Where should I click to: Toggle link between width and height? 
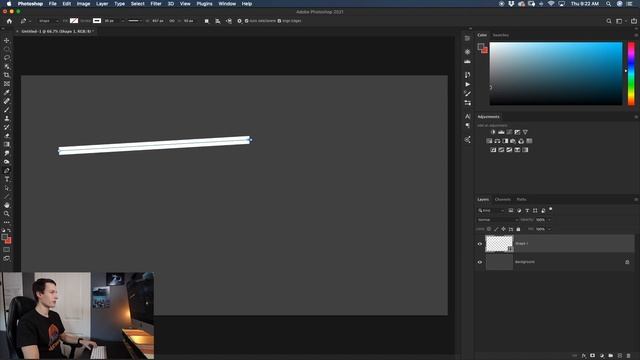point(172,21)
